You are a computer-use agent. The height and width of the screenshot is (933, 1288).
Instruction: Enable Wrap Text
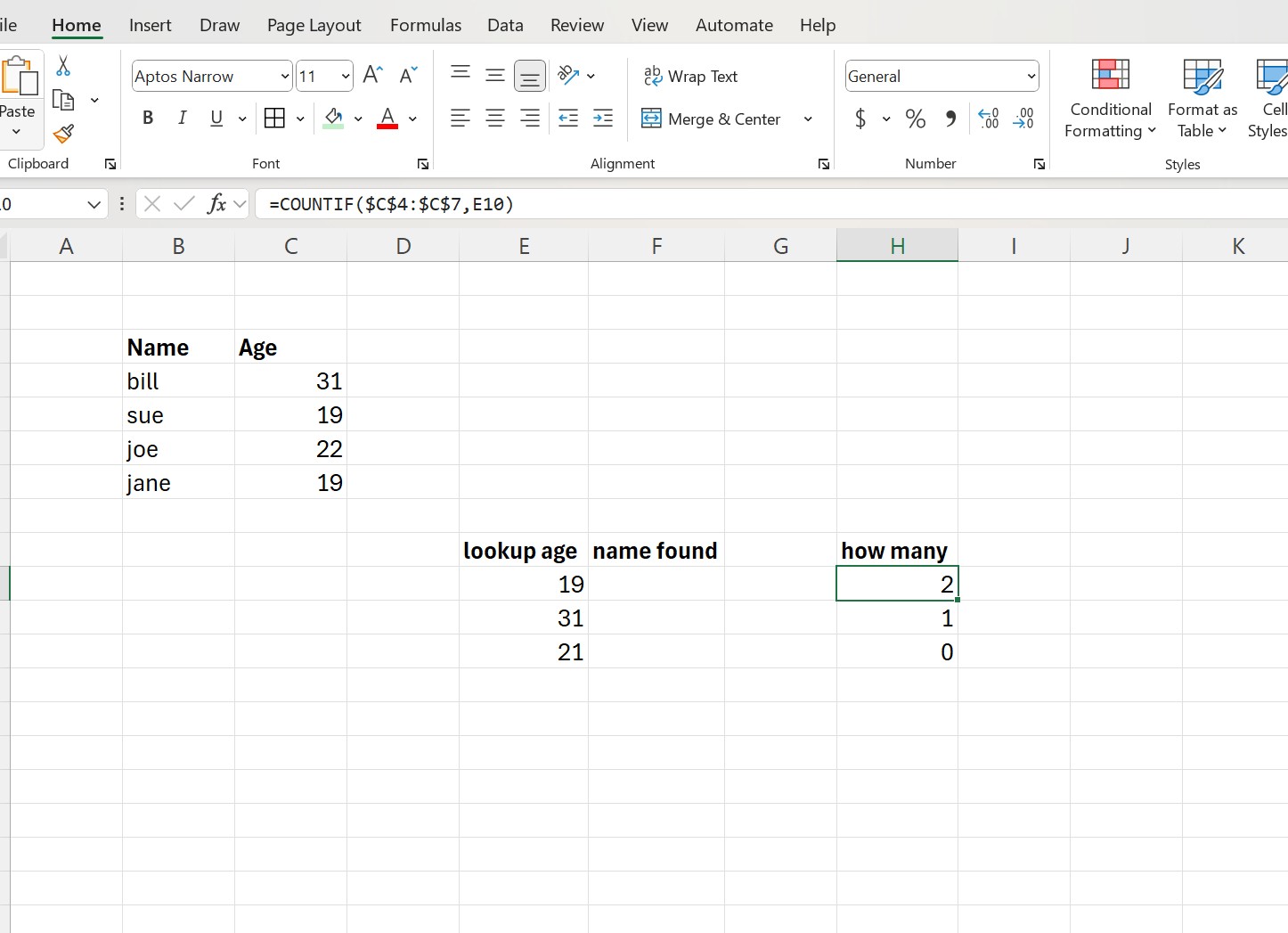click(690, 77)
